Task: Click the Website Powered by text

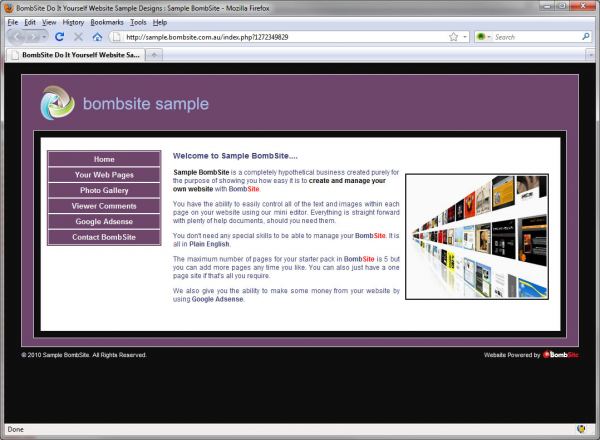Action: coord(512,355)
